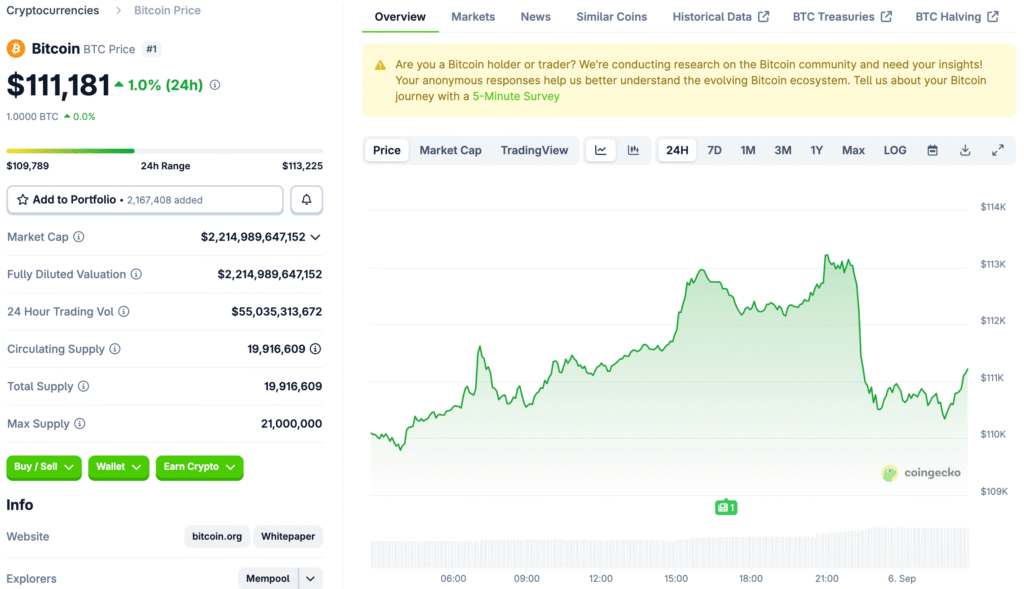
Task: Select the TradingView chart toggle
Action: (534, 150)
